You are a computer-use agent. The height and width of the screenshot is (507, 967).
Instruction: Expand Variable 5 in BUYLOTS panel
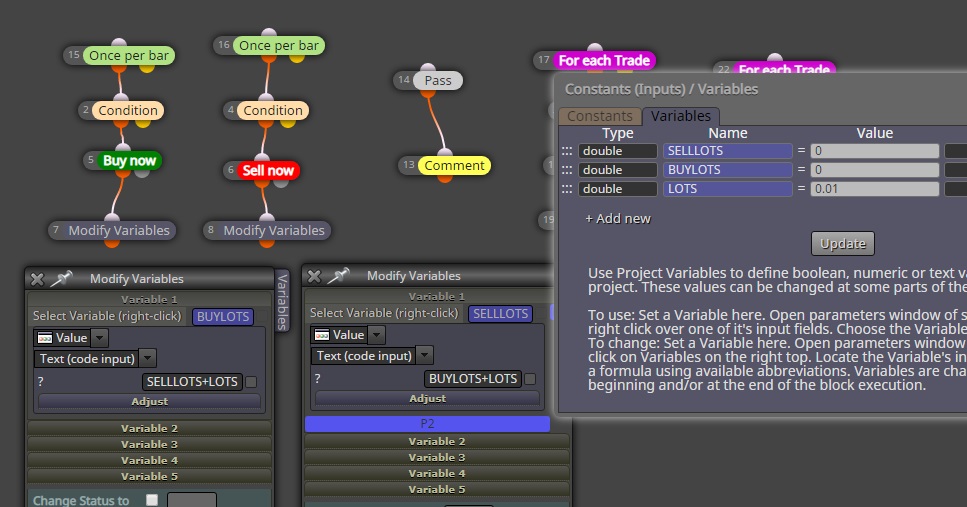[149, 476]
